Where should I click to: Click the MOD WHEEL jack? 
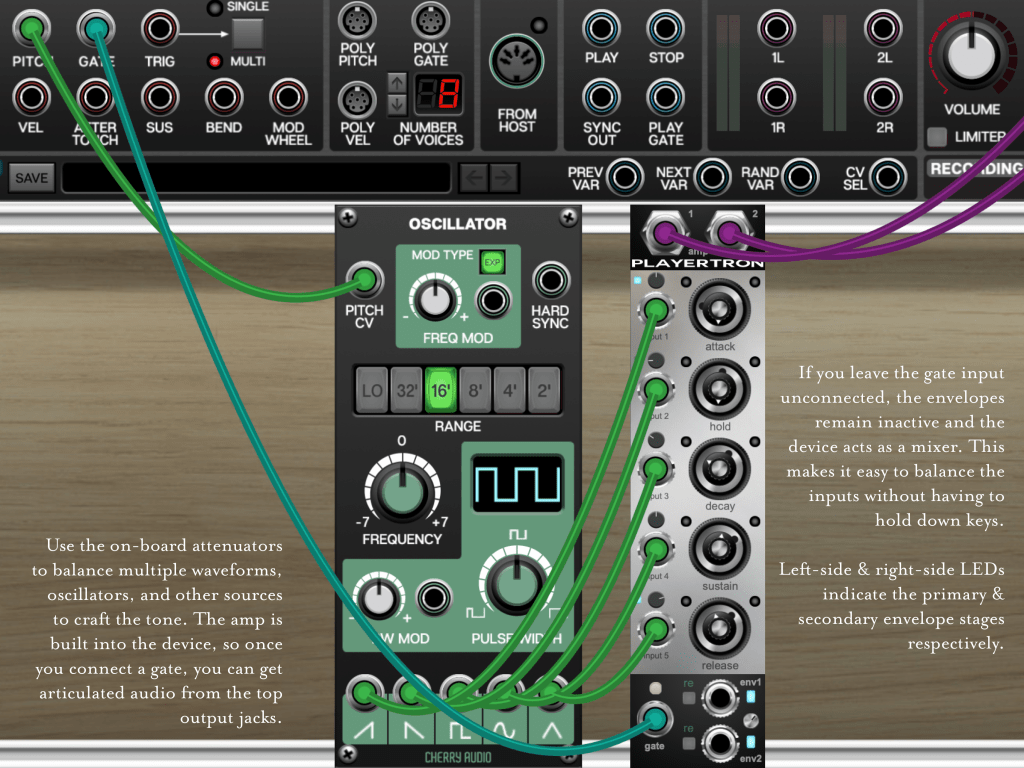coord(288,98)
